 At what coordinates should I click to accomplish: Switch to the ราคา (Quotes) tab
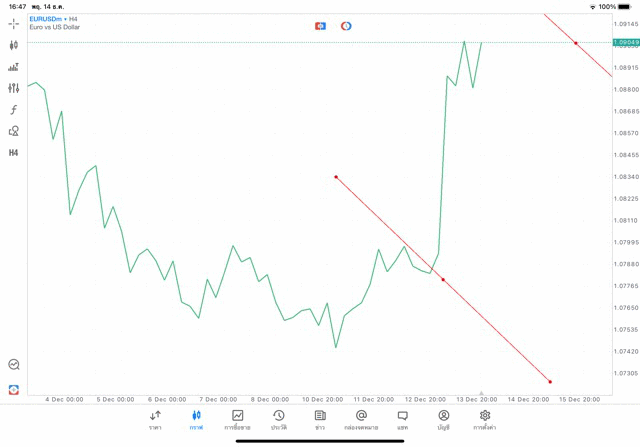point(155,420)
